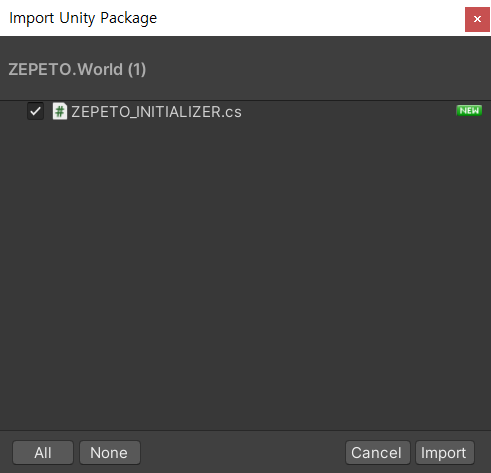Deselect everything using the None button
This screenshot has height=473, width=491.
[110, 453]
